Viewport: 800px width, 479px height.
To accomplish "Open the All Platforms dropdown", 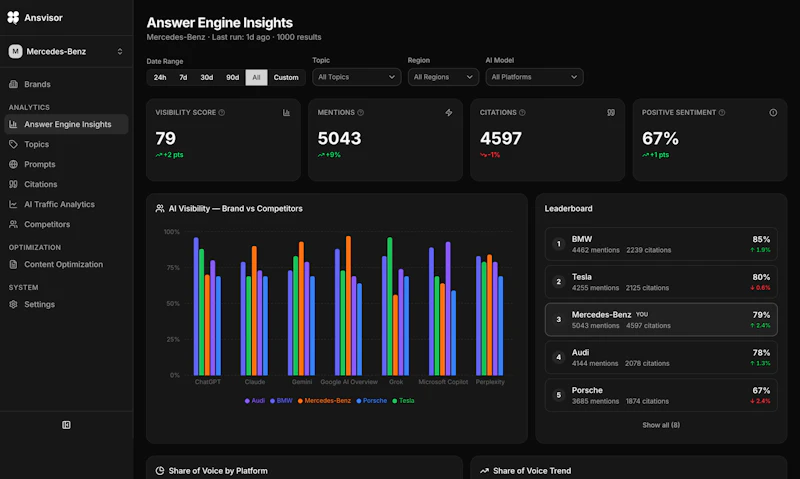I will click(534, 77).
